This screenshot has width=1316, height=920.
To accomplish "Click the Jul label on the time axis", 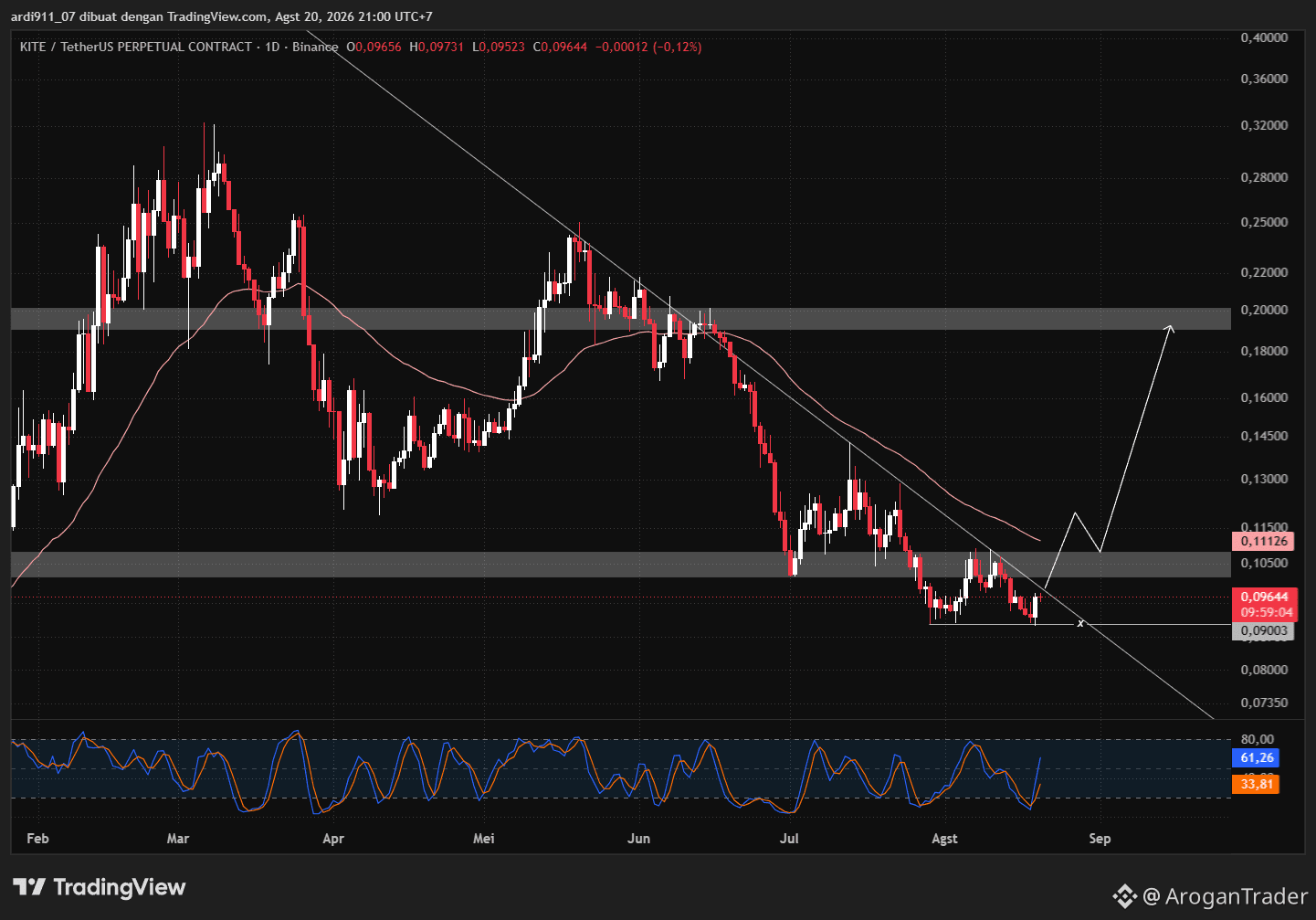I will click(x=789, y=838).
